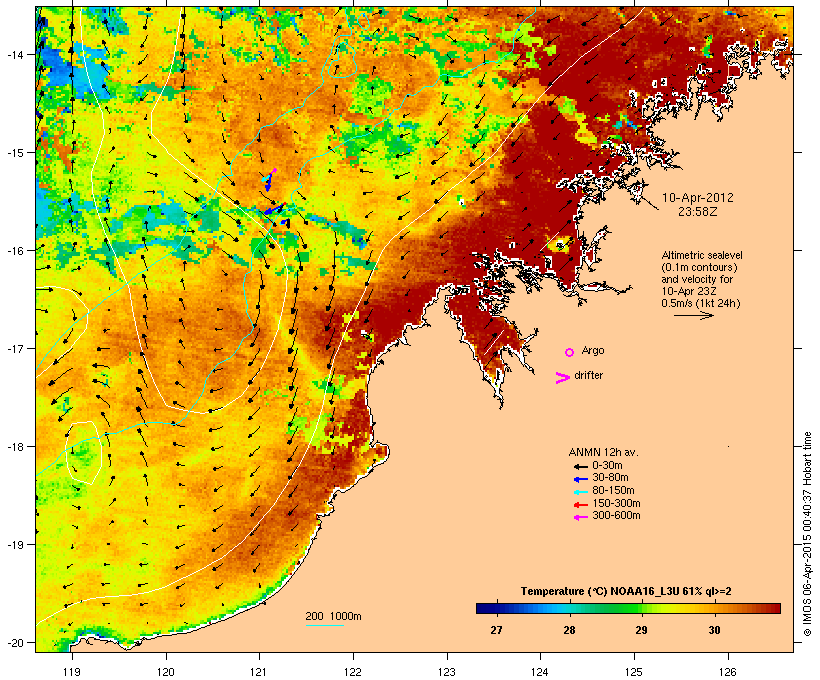
Task: Click the dark blue end of temperature colorbar
Action: (484, 608)
